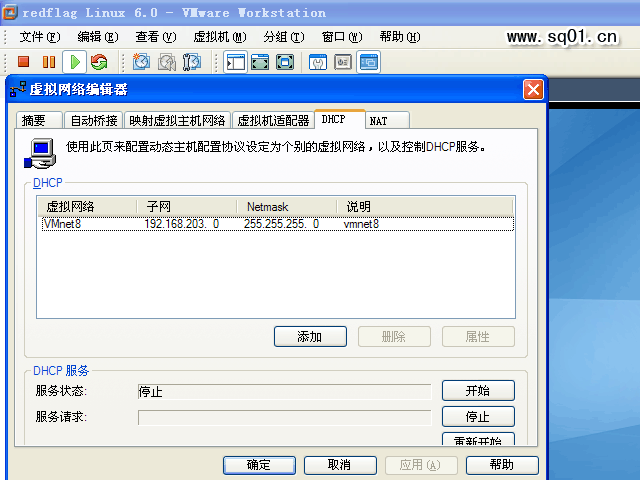Switch to the 虚拟机适配器 tab
The width and height of the screenshot is (640, 480).
click(273, 120)
